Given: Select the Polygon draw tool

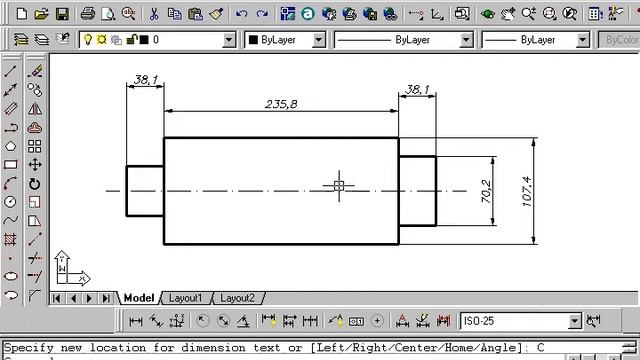Looking at the screenshot, I should pyautogui.click(x=10, y=146).
